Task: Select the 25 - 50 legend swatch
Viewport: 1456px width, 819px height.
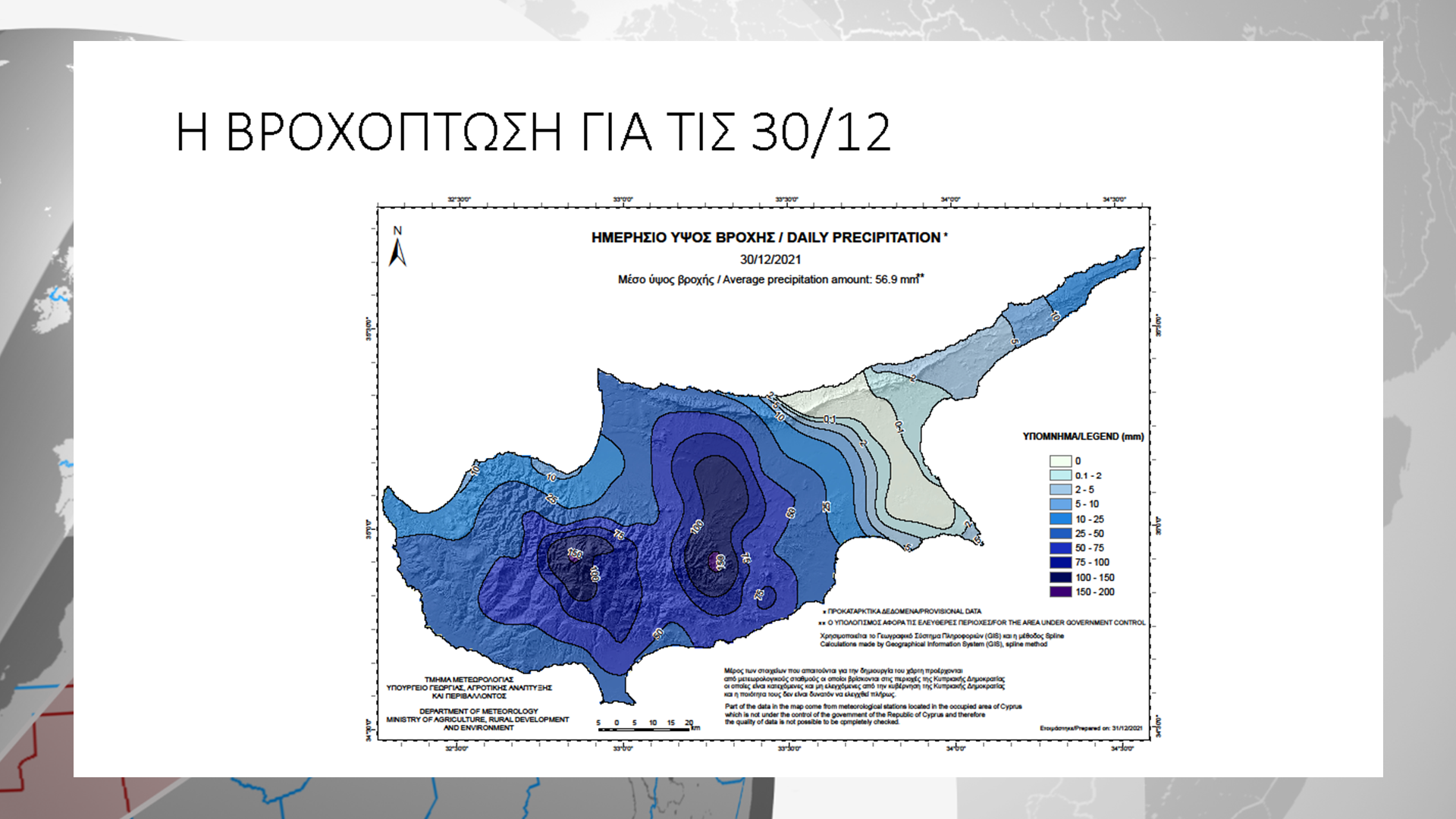Action: point(1059,534)
